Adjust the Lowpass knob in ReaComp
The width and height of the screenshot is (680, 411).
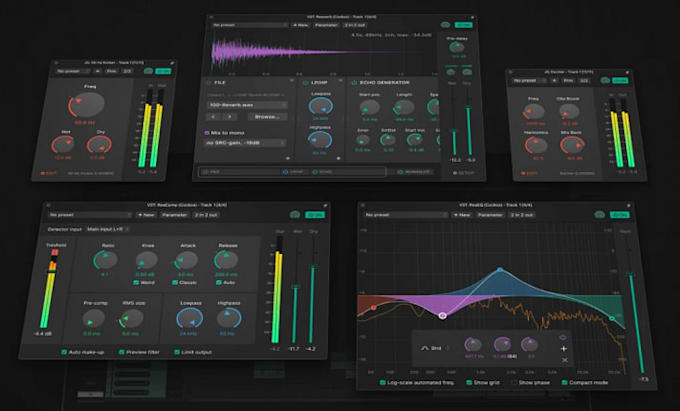(190, 319)
